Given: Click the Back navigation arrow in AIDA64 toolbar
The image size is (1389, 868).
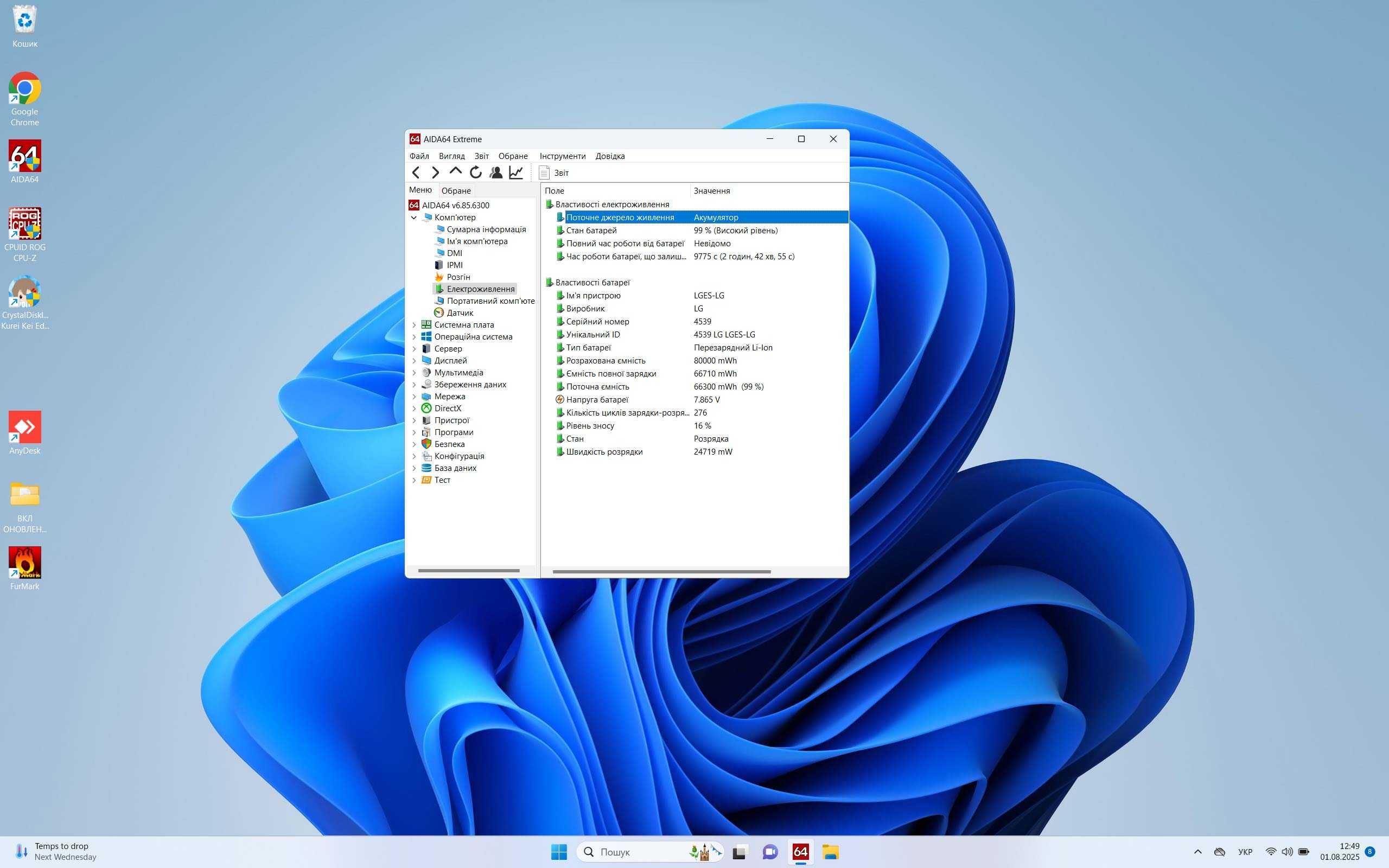Looking at the screenshot, I should 416,172.
